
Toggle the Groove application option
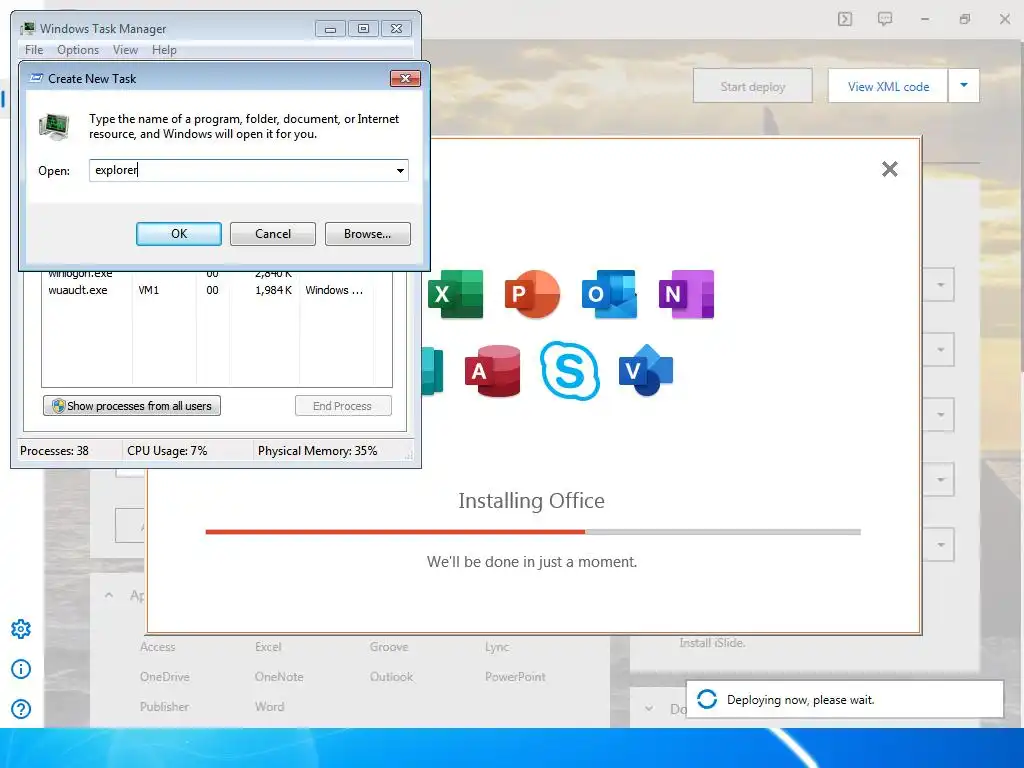389,647
